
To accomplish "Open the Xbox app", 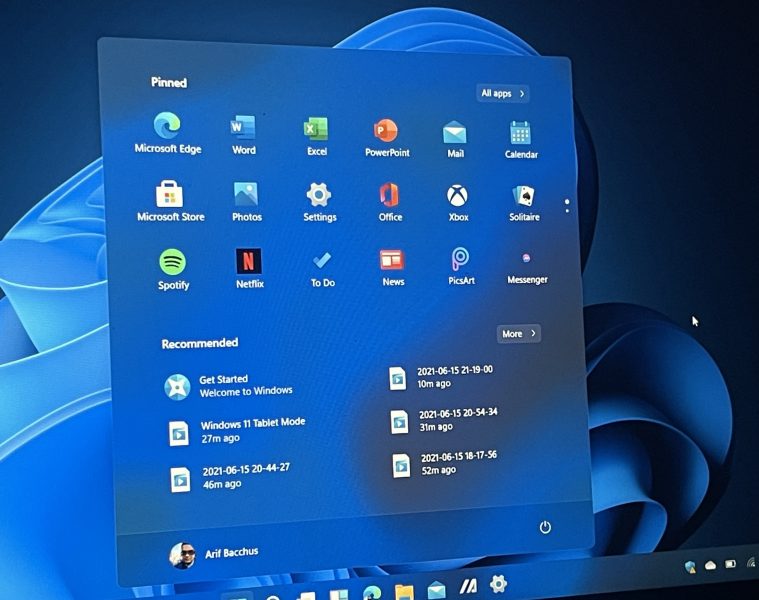I will [458, 203].
